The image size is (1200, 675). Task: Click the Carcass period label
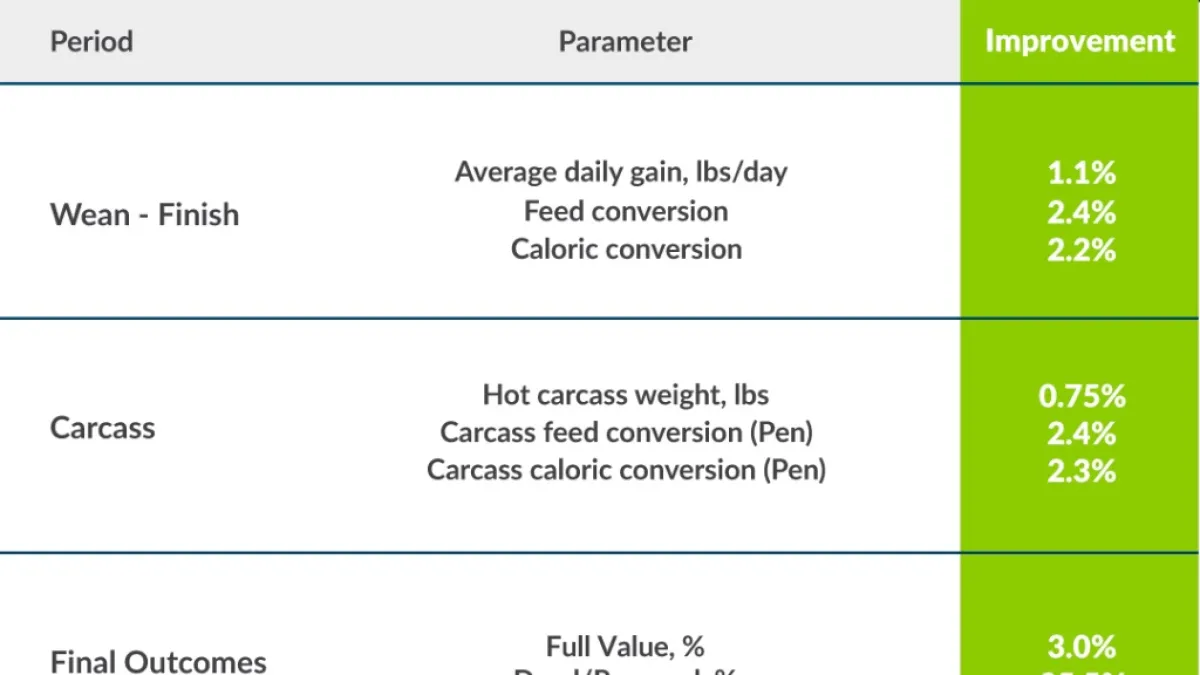(103, 428)
